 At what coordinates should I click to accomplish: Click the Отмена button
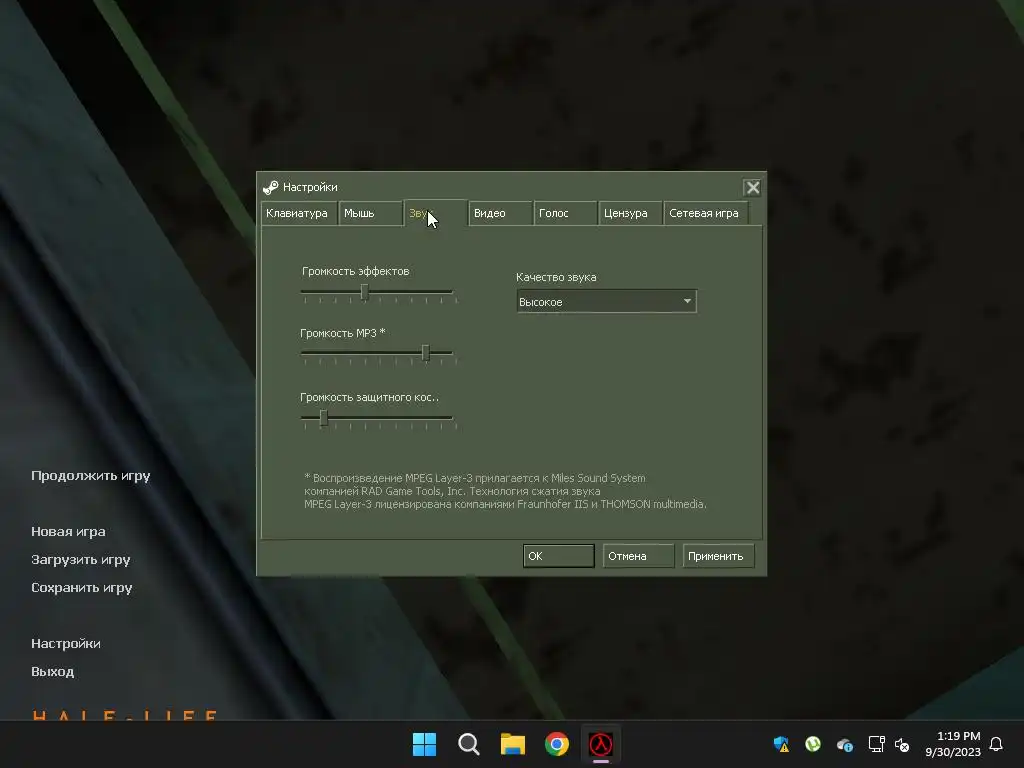[638, 556]
